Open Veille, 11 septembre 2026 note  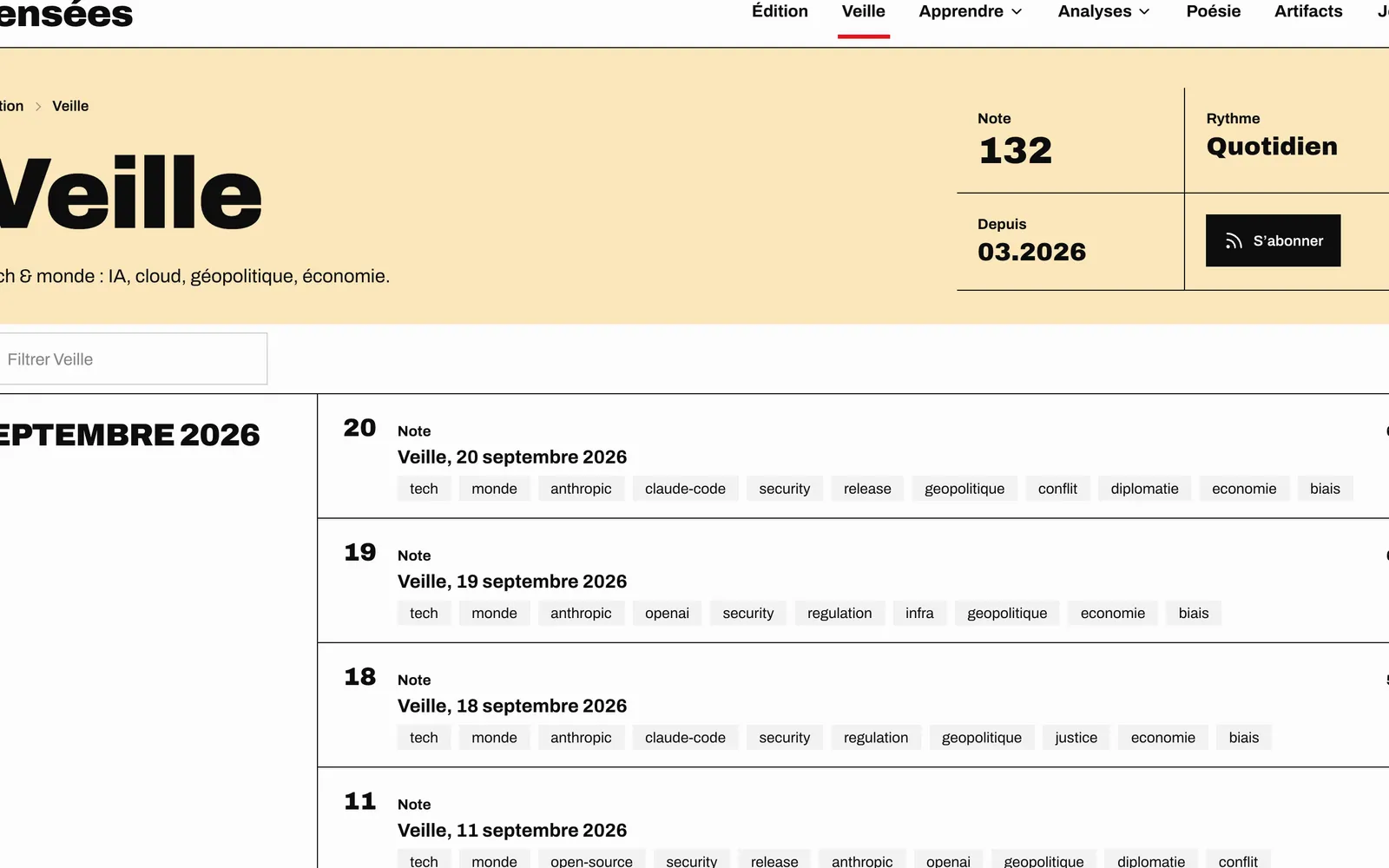(512, 830)
